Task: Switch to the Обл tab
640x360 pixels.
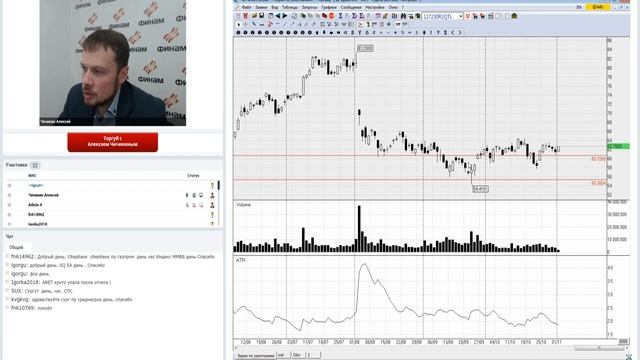Action: point(298,356)
